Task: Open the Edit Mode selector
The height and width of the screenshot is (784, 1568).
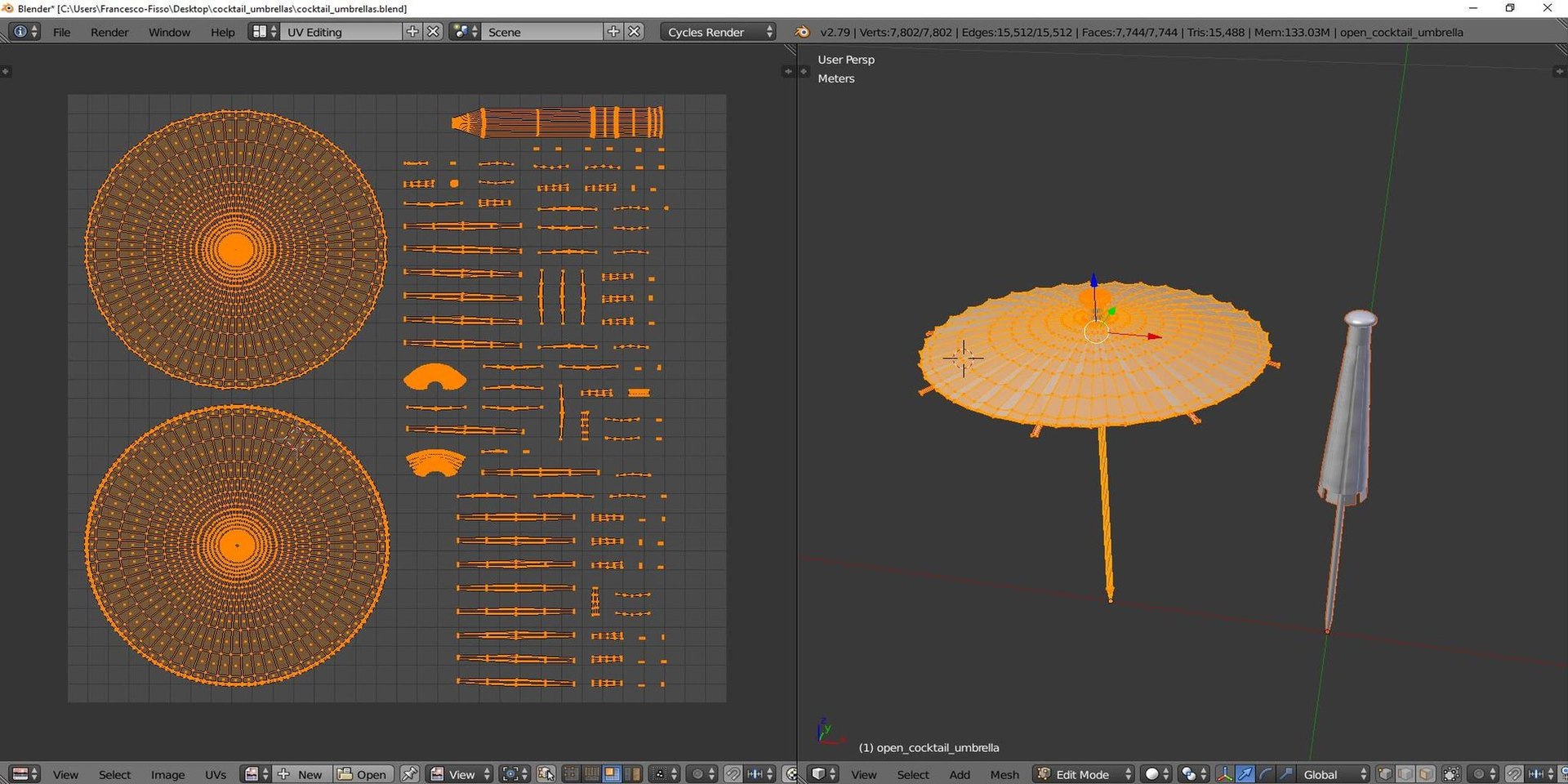Action: (x=1084, y=773)
